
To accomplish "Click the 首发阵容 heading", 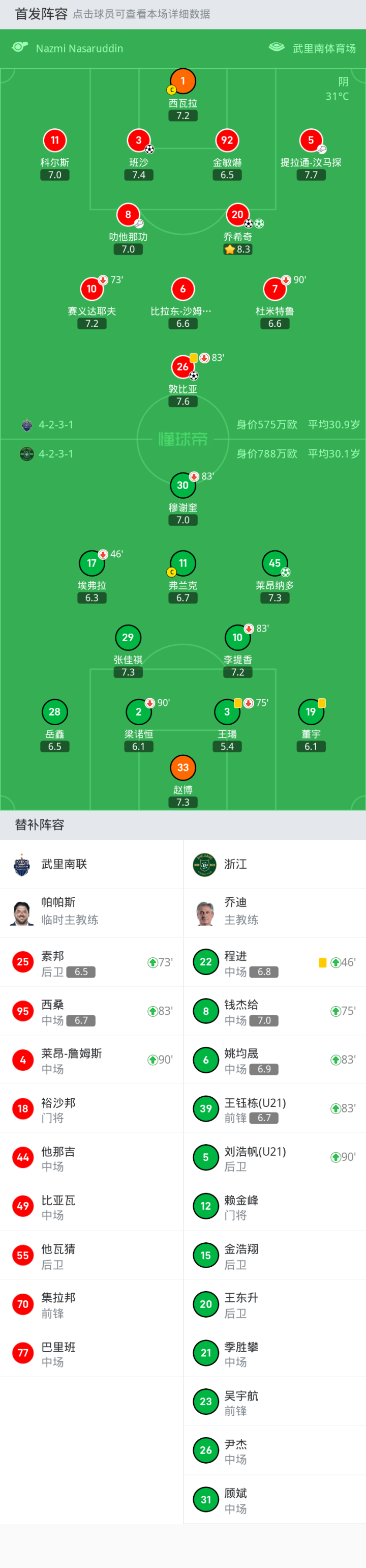I will tap(41, 14).
